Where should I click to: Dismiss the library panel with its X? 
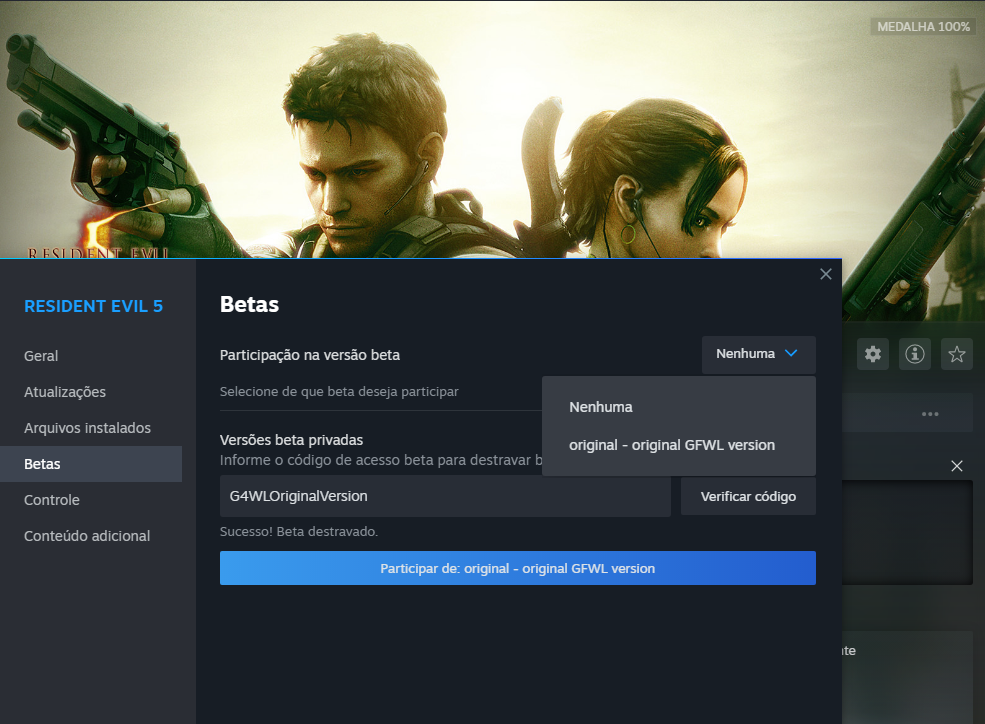pyautogui.click(x=957, y=466)
